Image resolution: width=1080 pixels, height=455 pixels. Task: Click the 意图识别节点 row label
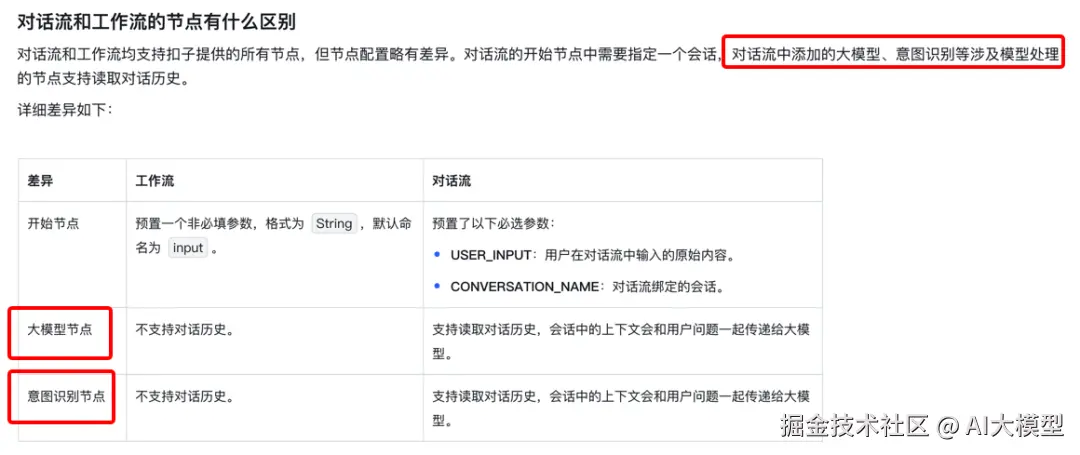66,396
